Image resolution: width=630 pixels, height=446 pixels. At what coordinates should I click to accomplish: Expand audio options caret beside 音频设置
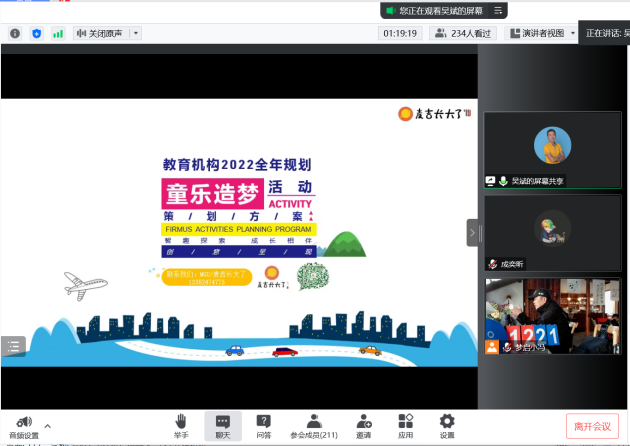point(47,426)
